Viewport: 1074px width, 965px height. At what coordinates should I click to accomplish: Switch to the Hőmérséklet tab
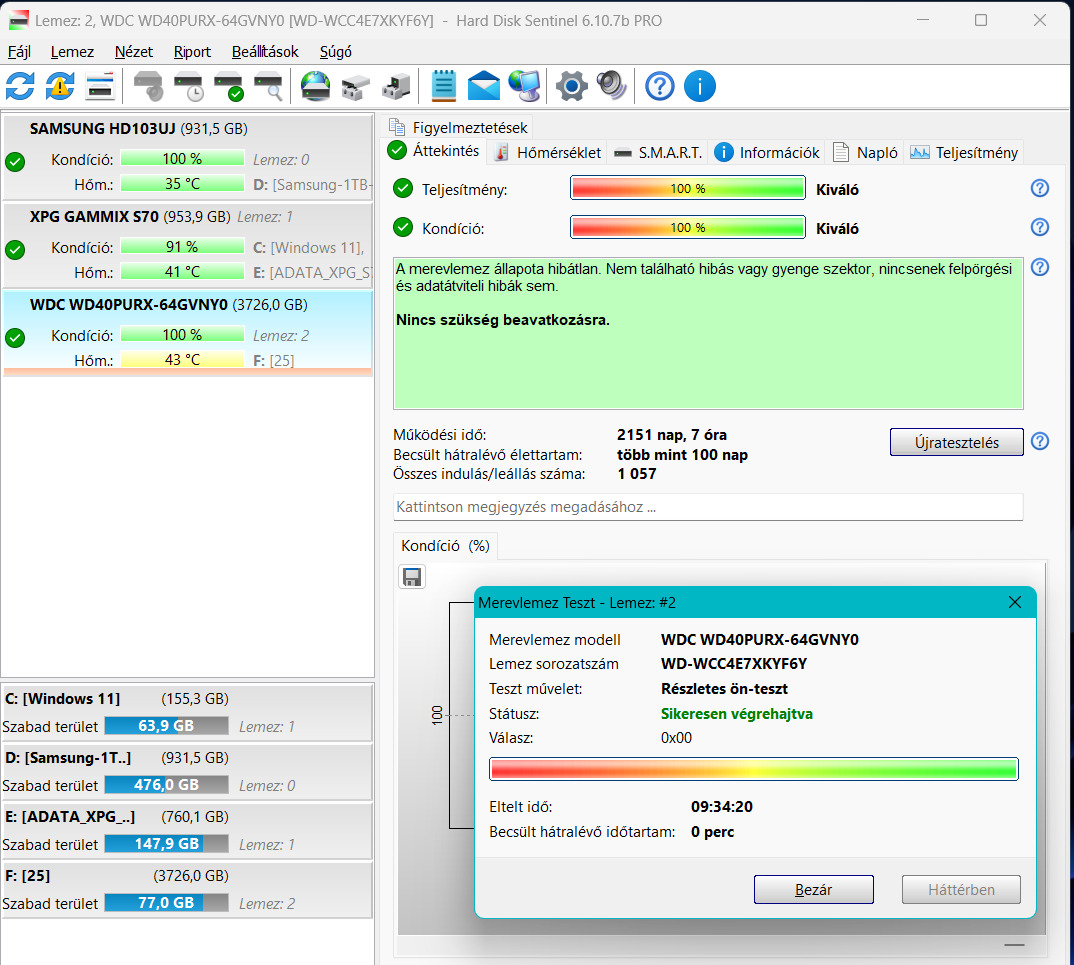pos(547,153)
